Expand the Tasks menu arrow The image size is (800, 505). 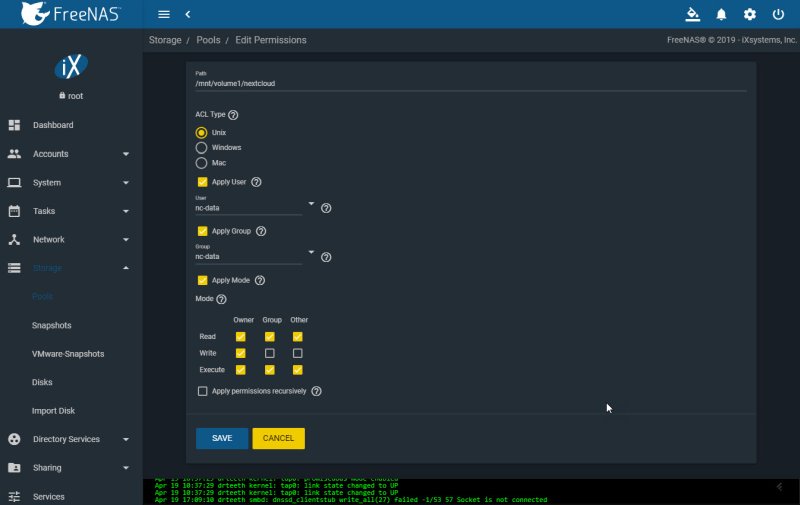(126, 211)
